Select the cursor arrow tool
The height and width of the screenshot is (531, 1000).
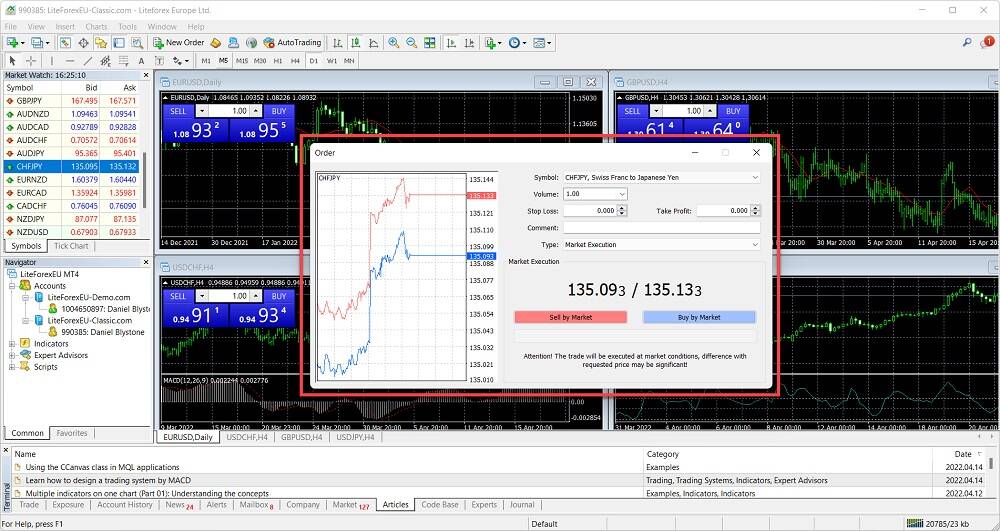(12, 61)
